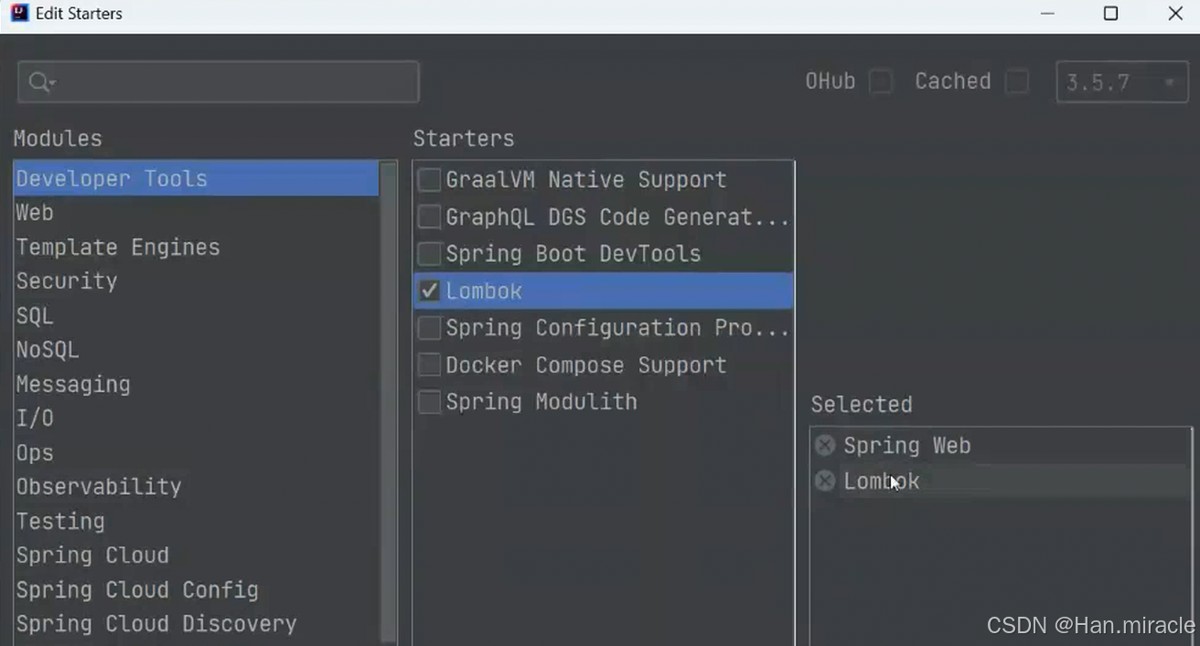Pick the Template Engines module
The image size is (1200, 646).
(x=118, y=247)
